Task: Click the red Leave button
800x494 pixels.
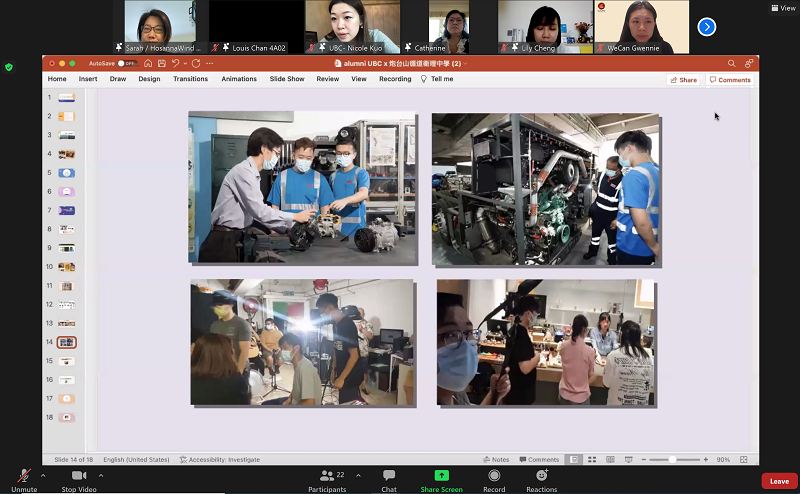Action: (x=779, y=481)
